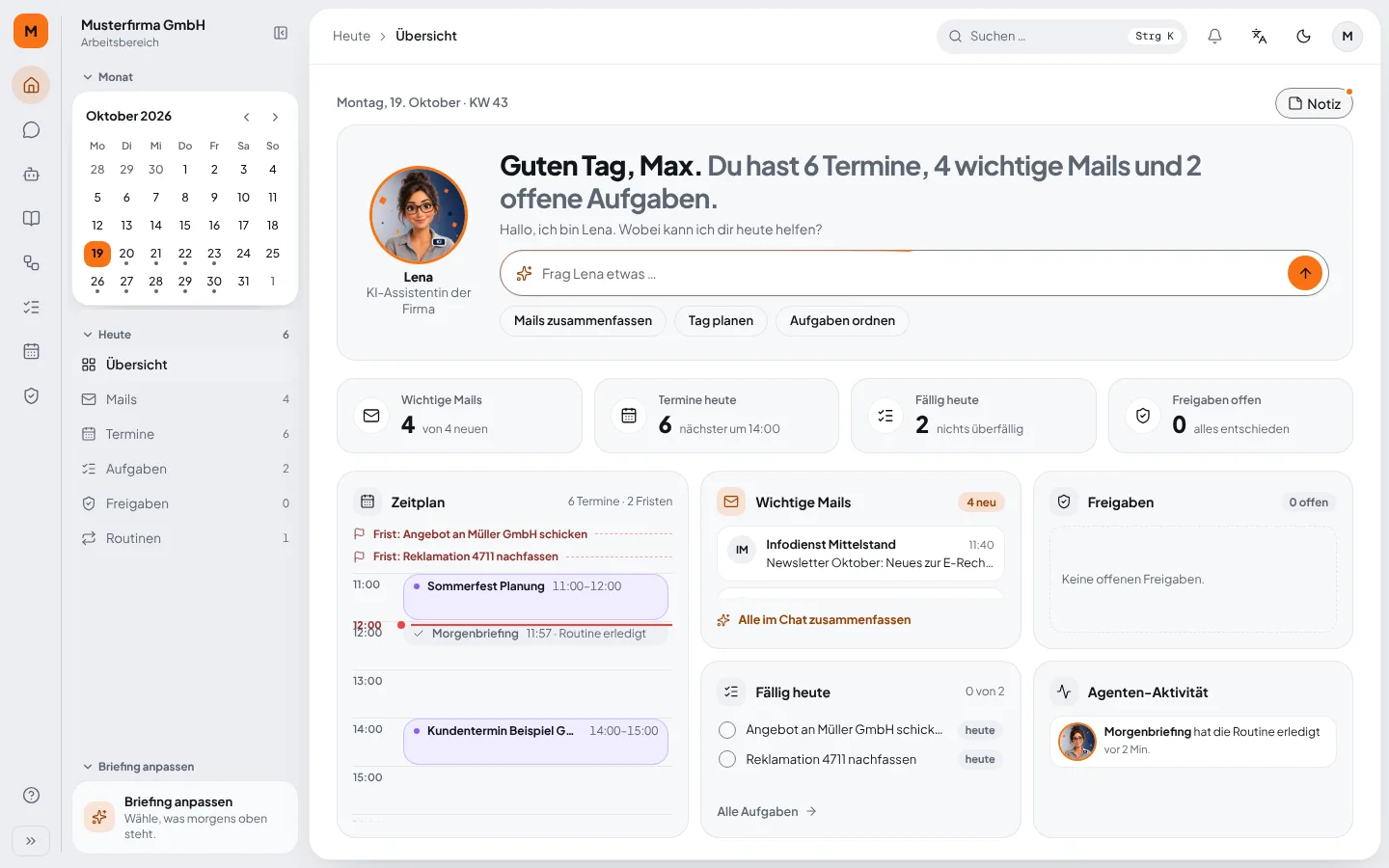Switch to dark mode moon icon
This screenshot has height=868, width=1389.
click(1303, 36)
